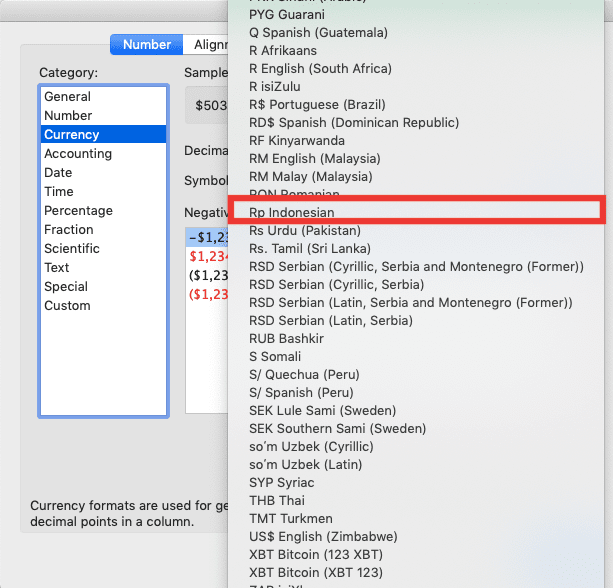Select Percentage category
The width and height of the screenshot is (613, 588).
pyautogui.click(x=104, y=211)
